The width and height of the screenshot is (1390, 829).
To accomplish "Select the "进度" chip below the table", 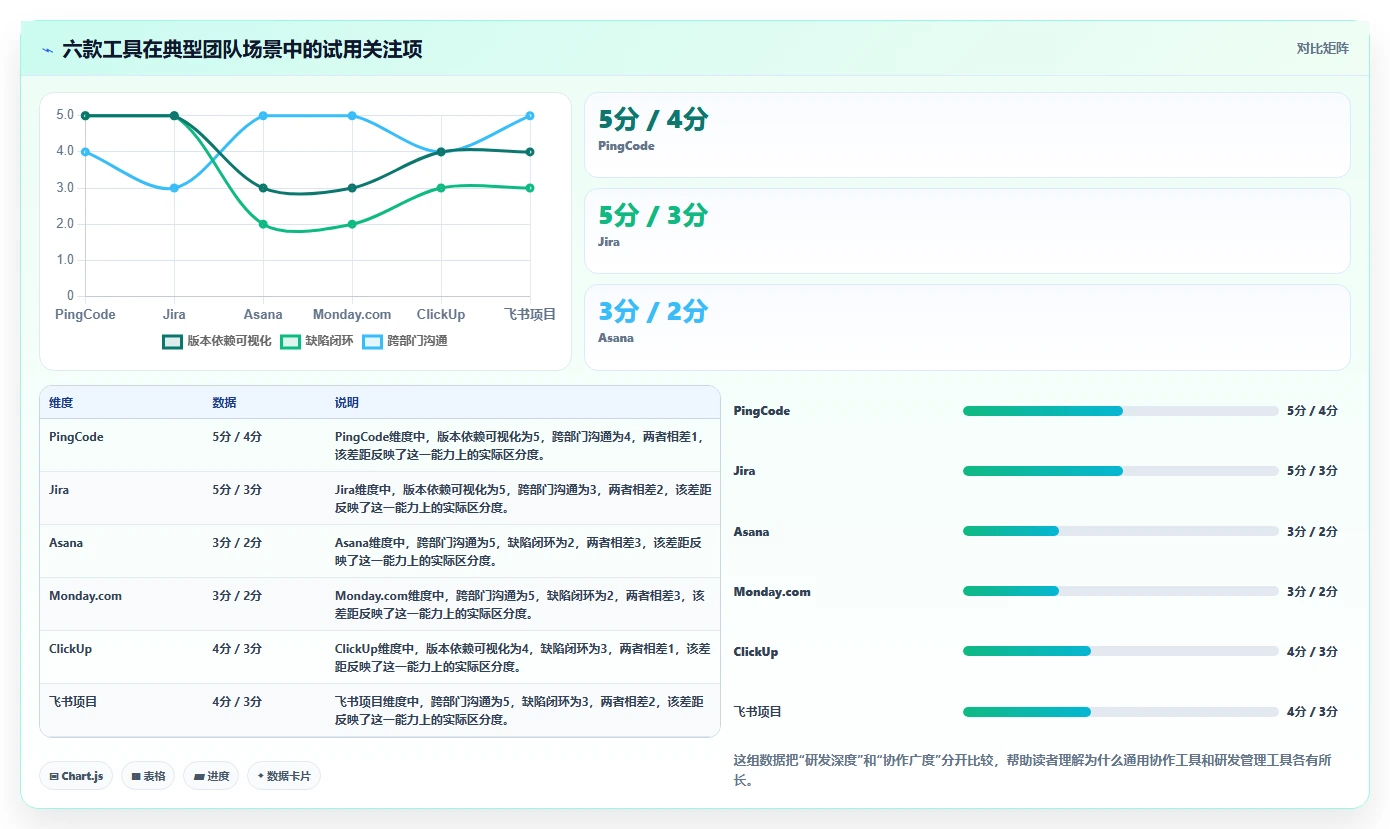I will 211,776.
